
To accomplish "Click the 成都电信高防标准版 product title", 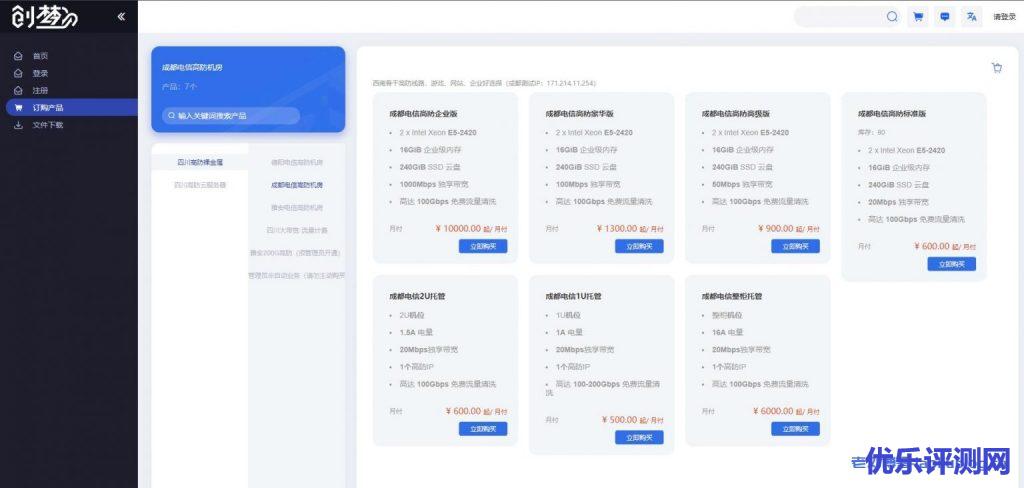I will 892,114.
